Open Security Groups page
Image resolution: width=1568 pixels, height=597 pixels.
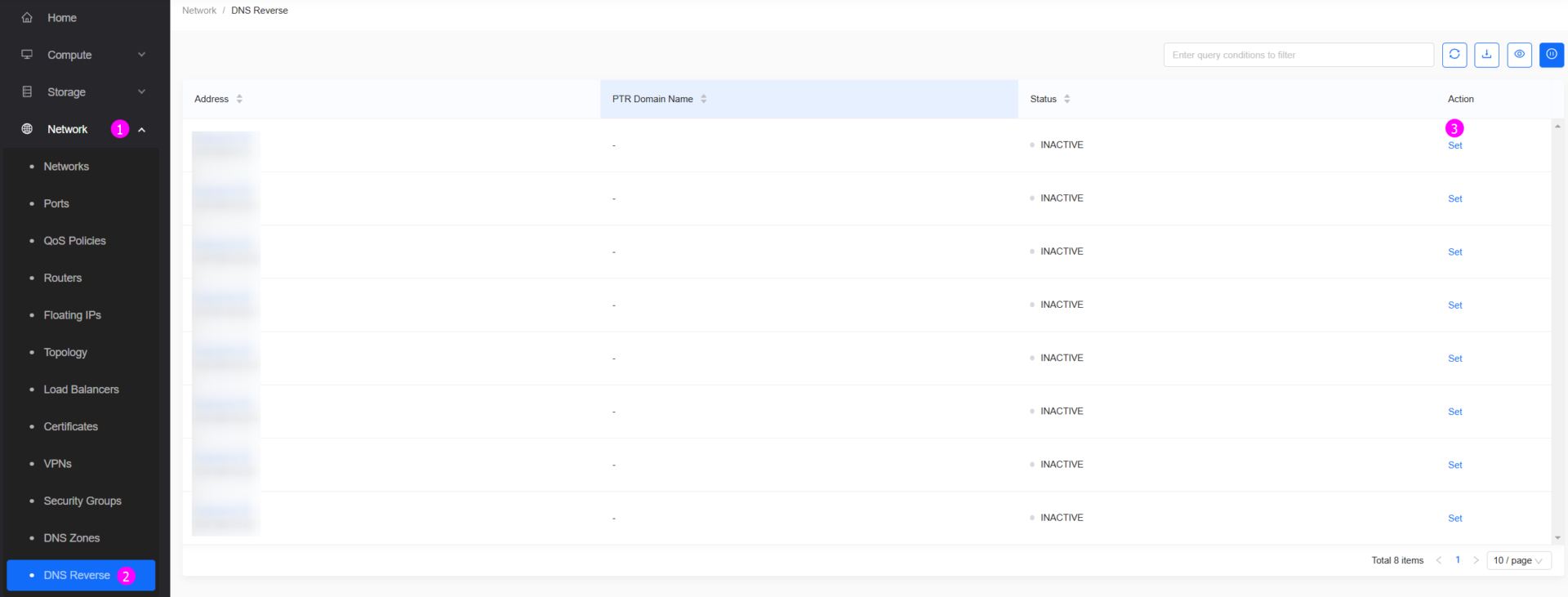point(82,501)
